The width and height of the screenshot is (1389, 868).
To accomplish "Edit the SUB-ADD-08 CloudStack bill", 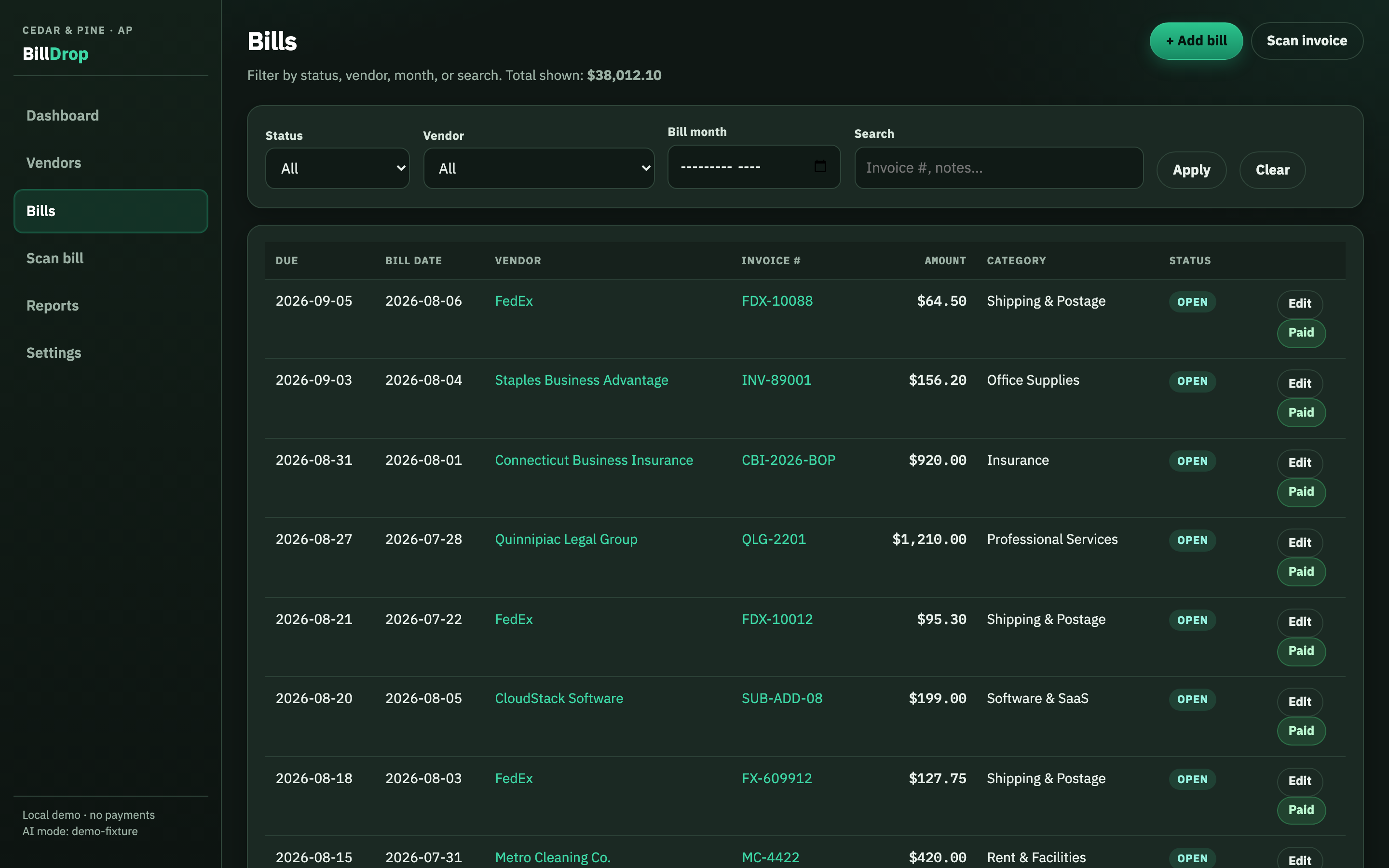I will pos(1299,702).
